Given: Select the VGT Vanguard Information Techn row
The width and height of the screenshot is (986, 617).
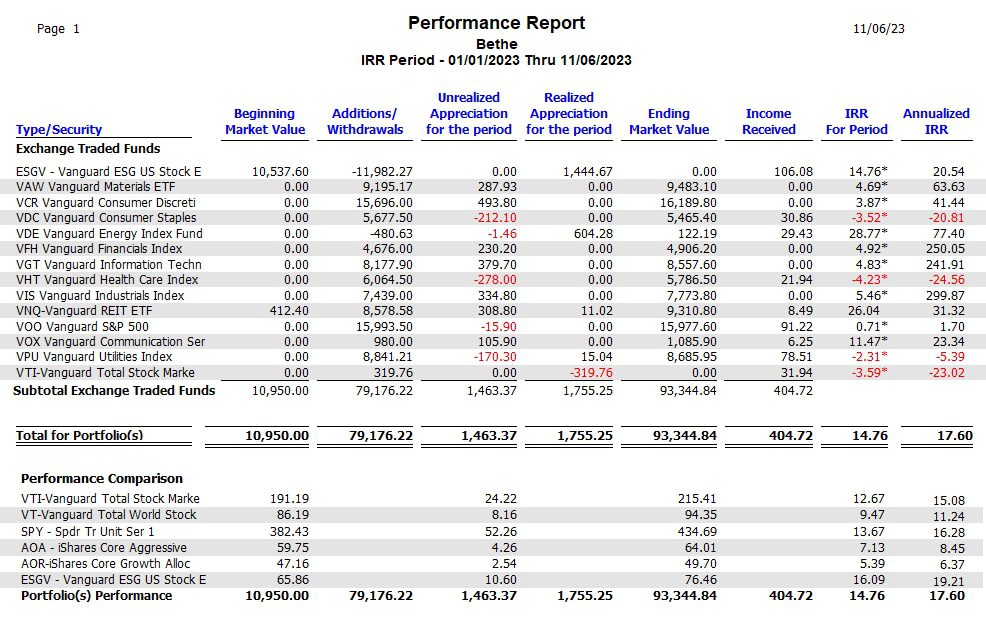Looking at the screenshot, I should [x=493, y=264].
